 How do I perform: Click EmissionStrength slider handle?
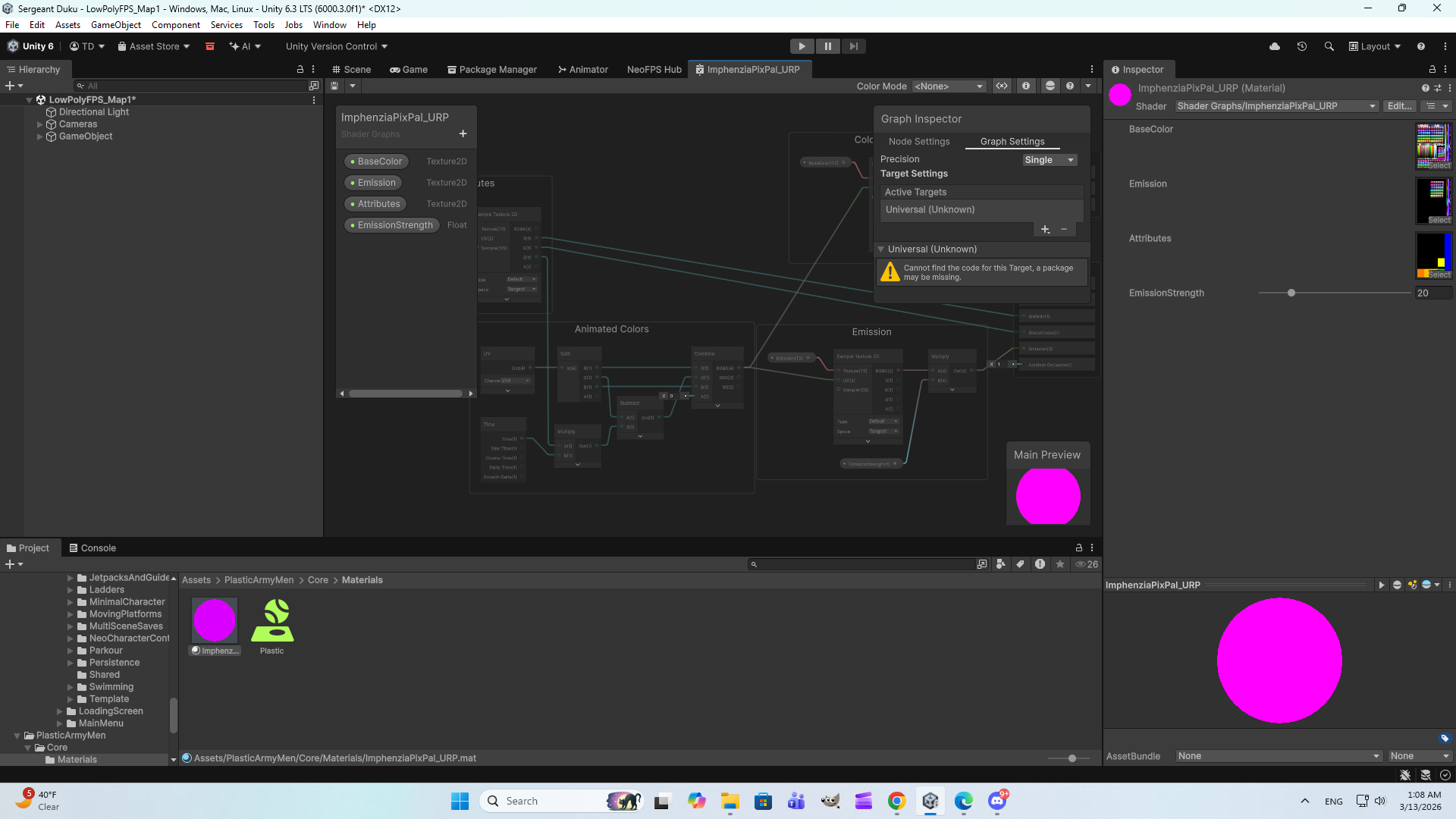tap(1291, 293)
